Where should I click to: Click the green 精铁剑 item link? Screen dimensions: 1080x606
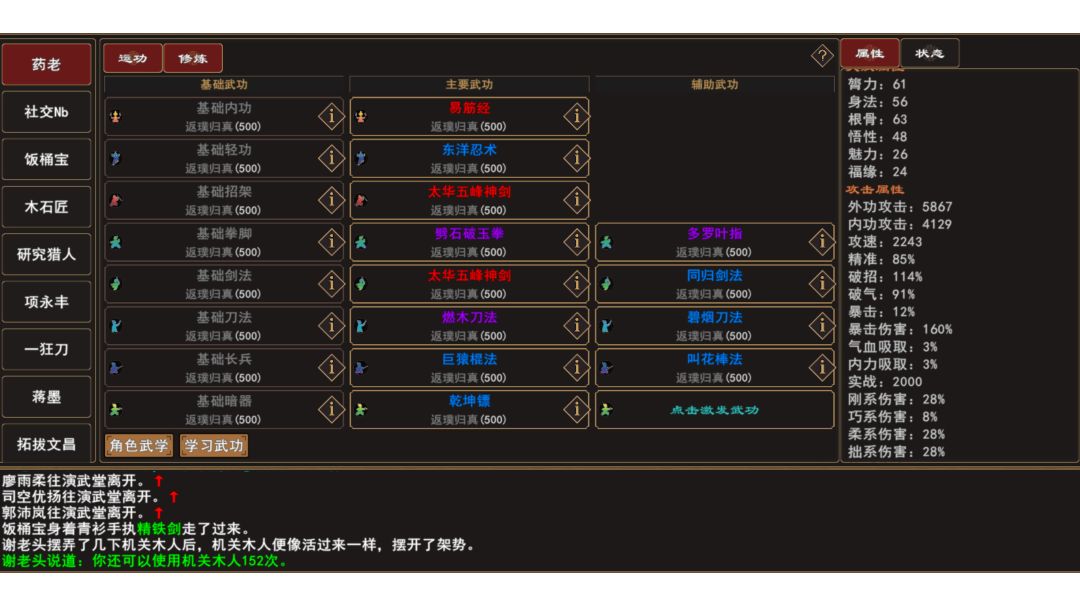(158, 529)
